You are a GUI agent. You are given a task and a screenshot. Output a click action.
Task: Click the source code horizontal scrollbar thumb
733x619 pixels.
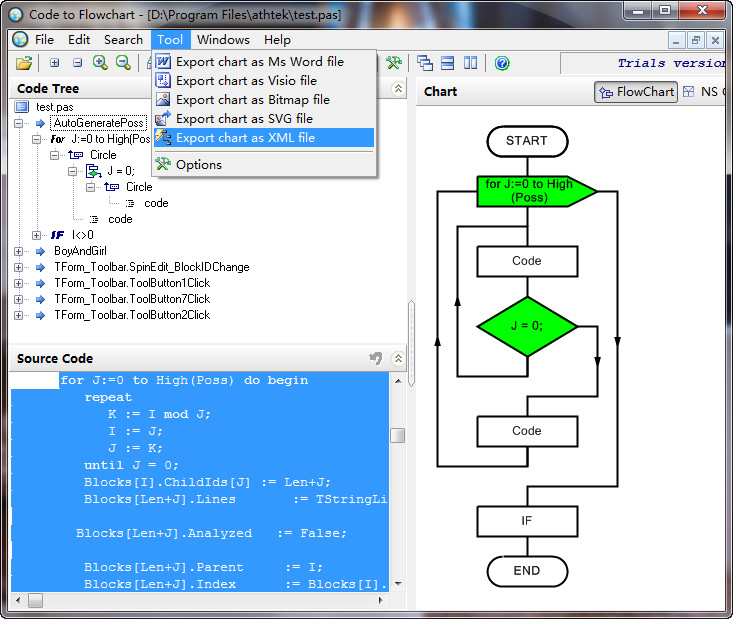pyautogui.click(x=35, y=600)
